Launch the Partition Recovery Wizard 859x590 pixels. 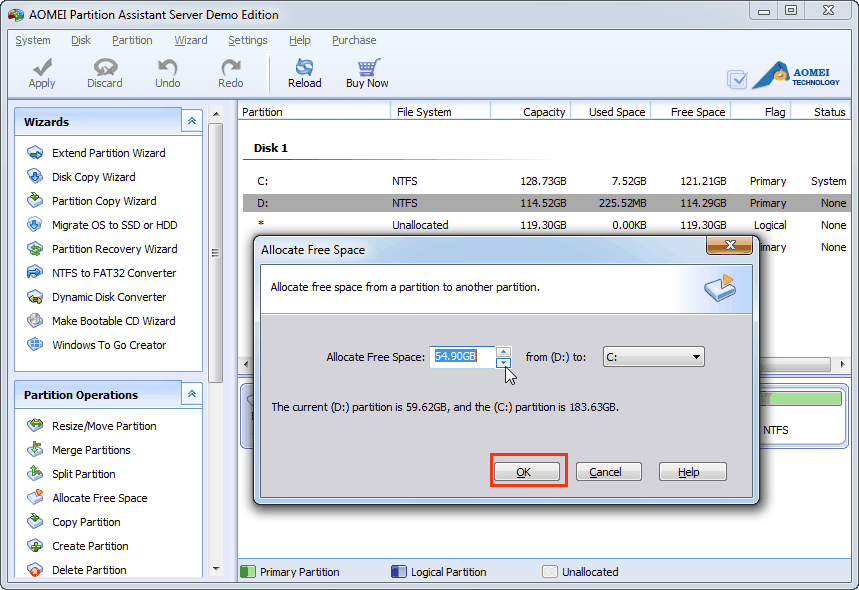click(x=114, y=249)
